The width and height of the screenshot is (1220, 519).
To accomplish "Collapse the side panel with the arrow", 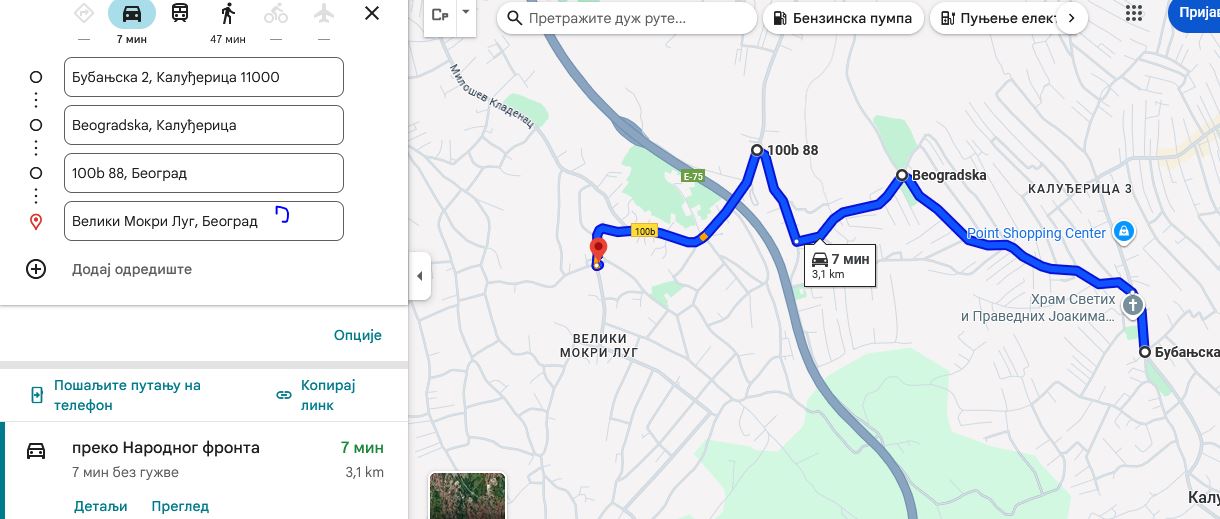I will (x=420, y=276).
